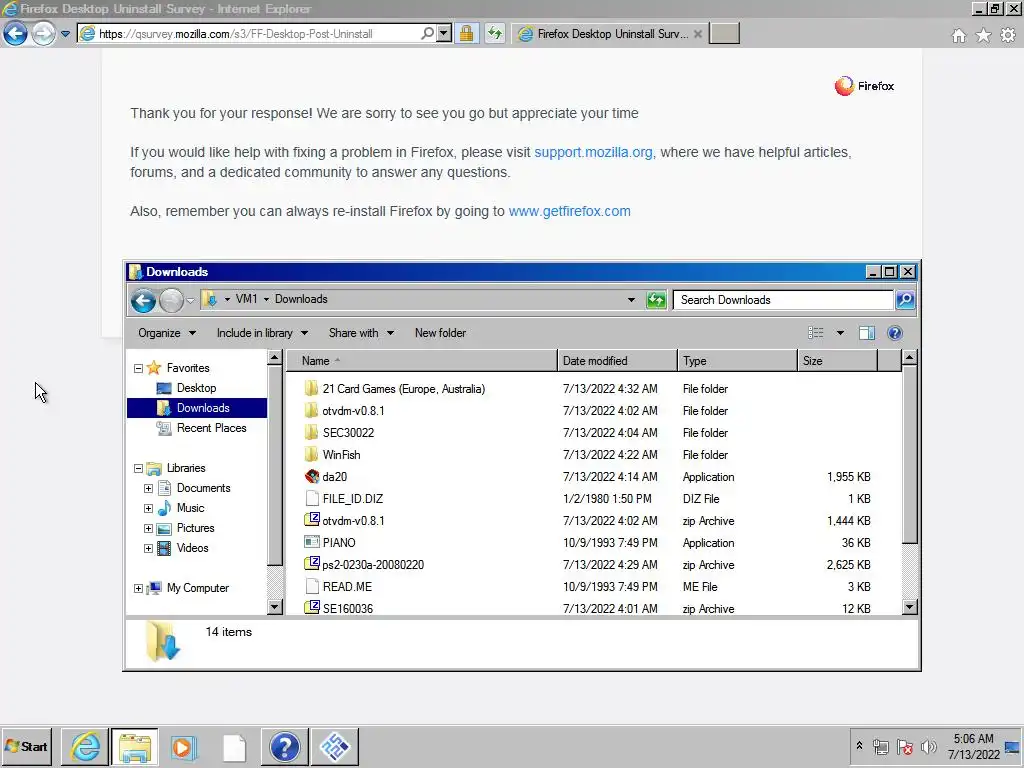This screenshot has width=1024, height=768.
Task: Sort files by Type column
Action: coord(737,360)
